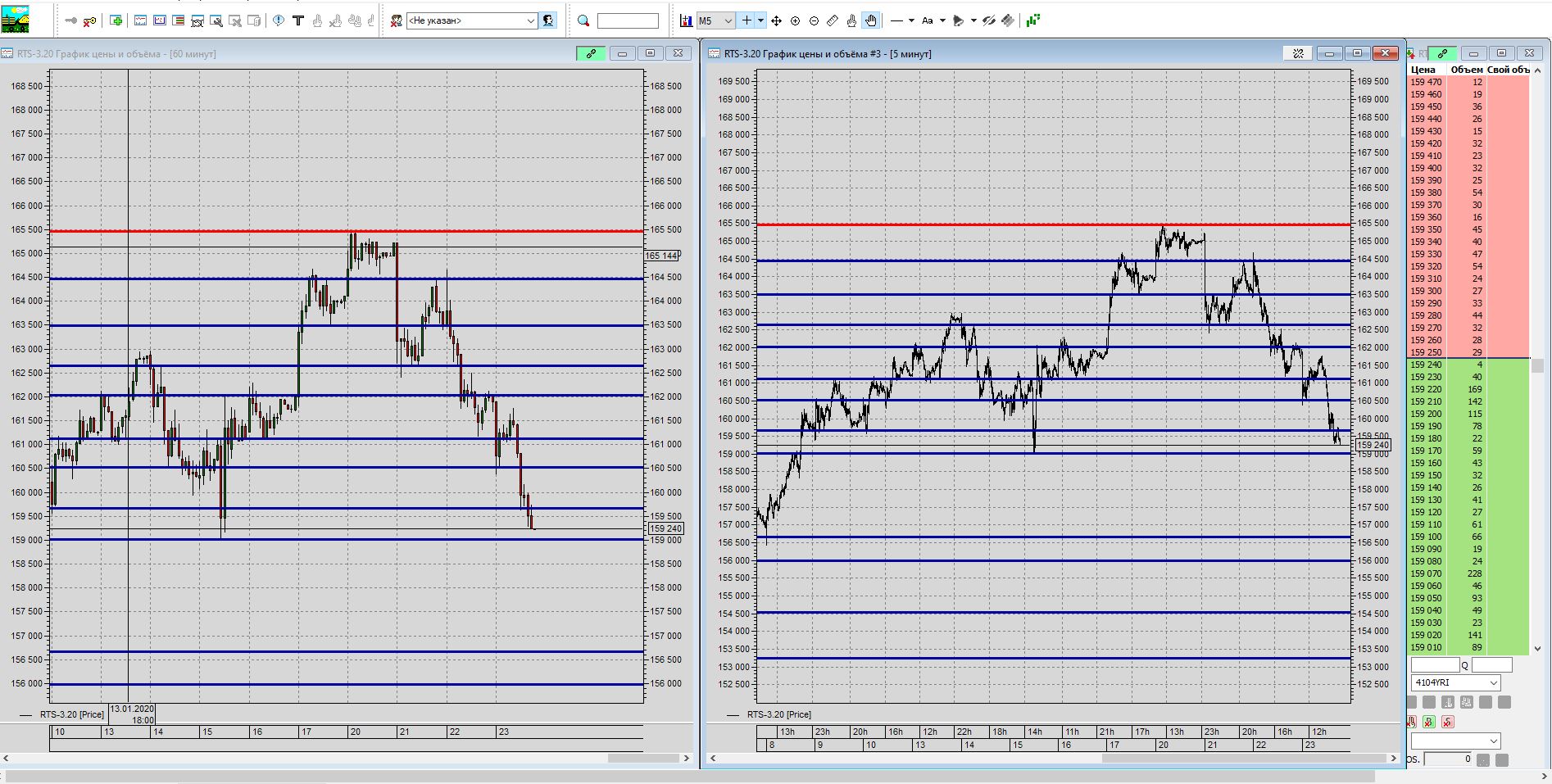Click the Aa text label tool
The image size is (1552, 784).
click(928, 20)
